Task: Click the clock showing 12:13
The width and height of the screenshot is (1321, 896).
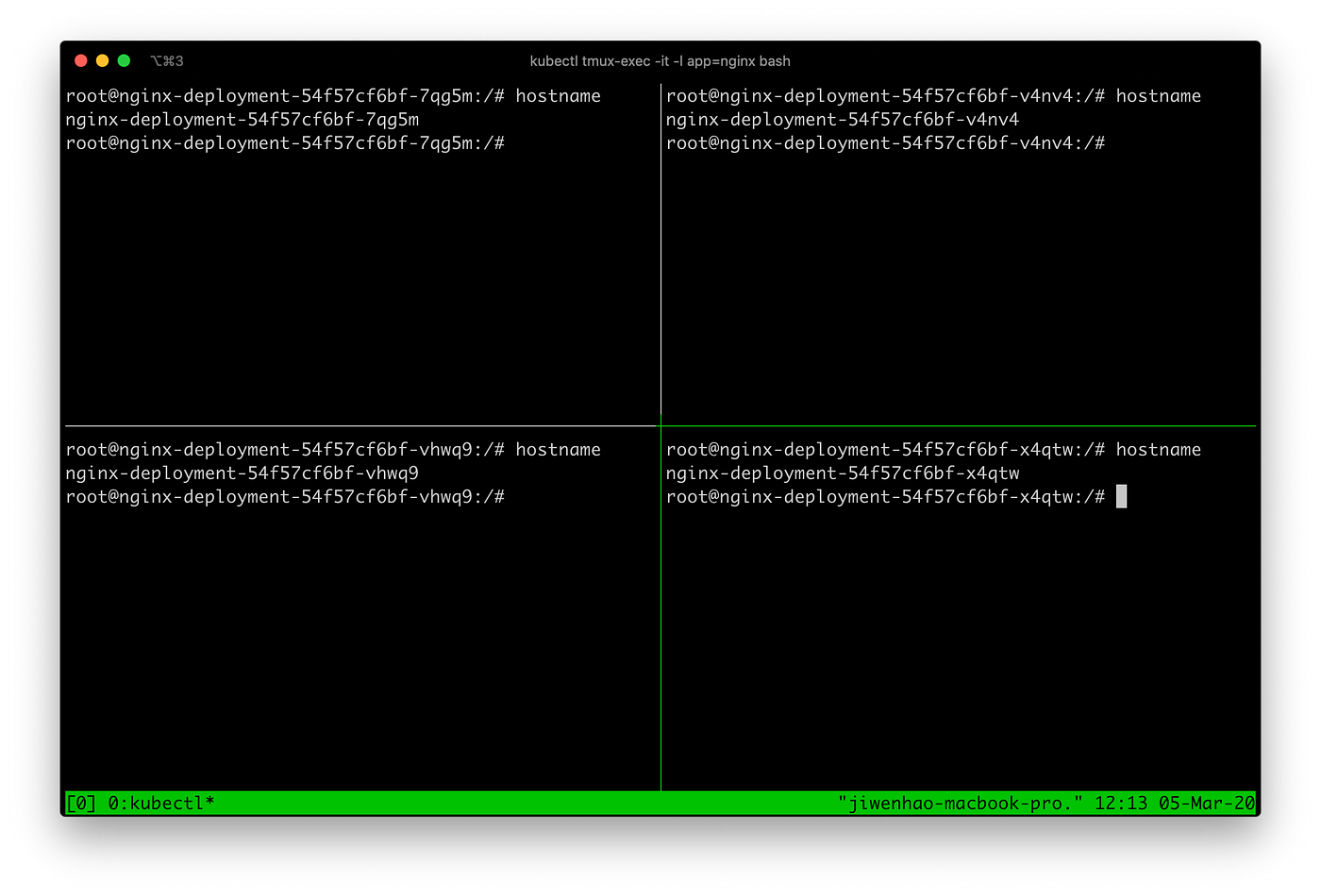Action: (1113, 803)
